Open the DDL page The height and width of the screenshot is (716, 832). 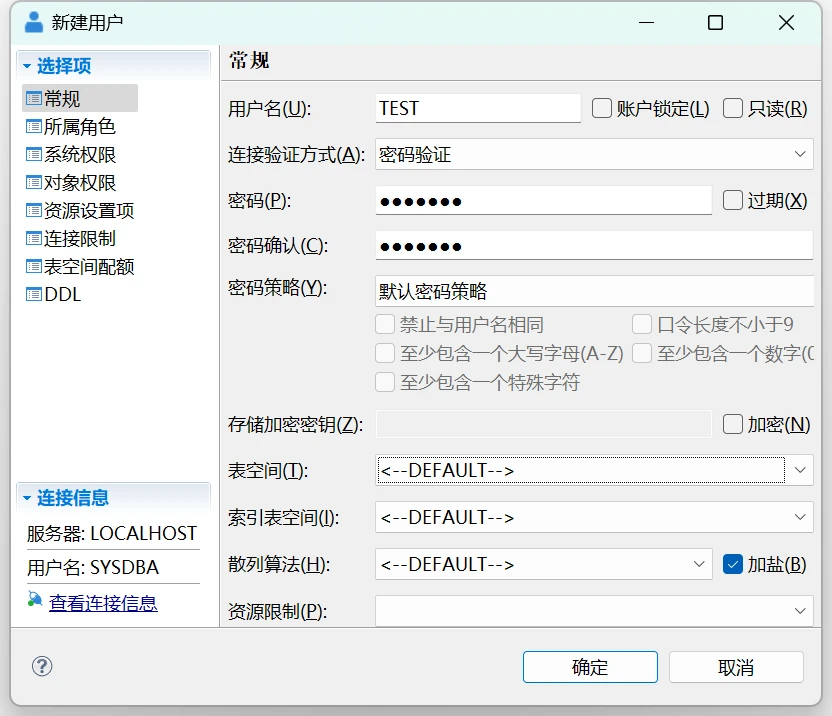click(x=62, y=295)
